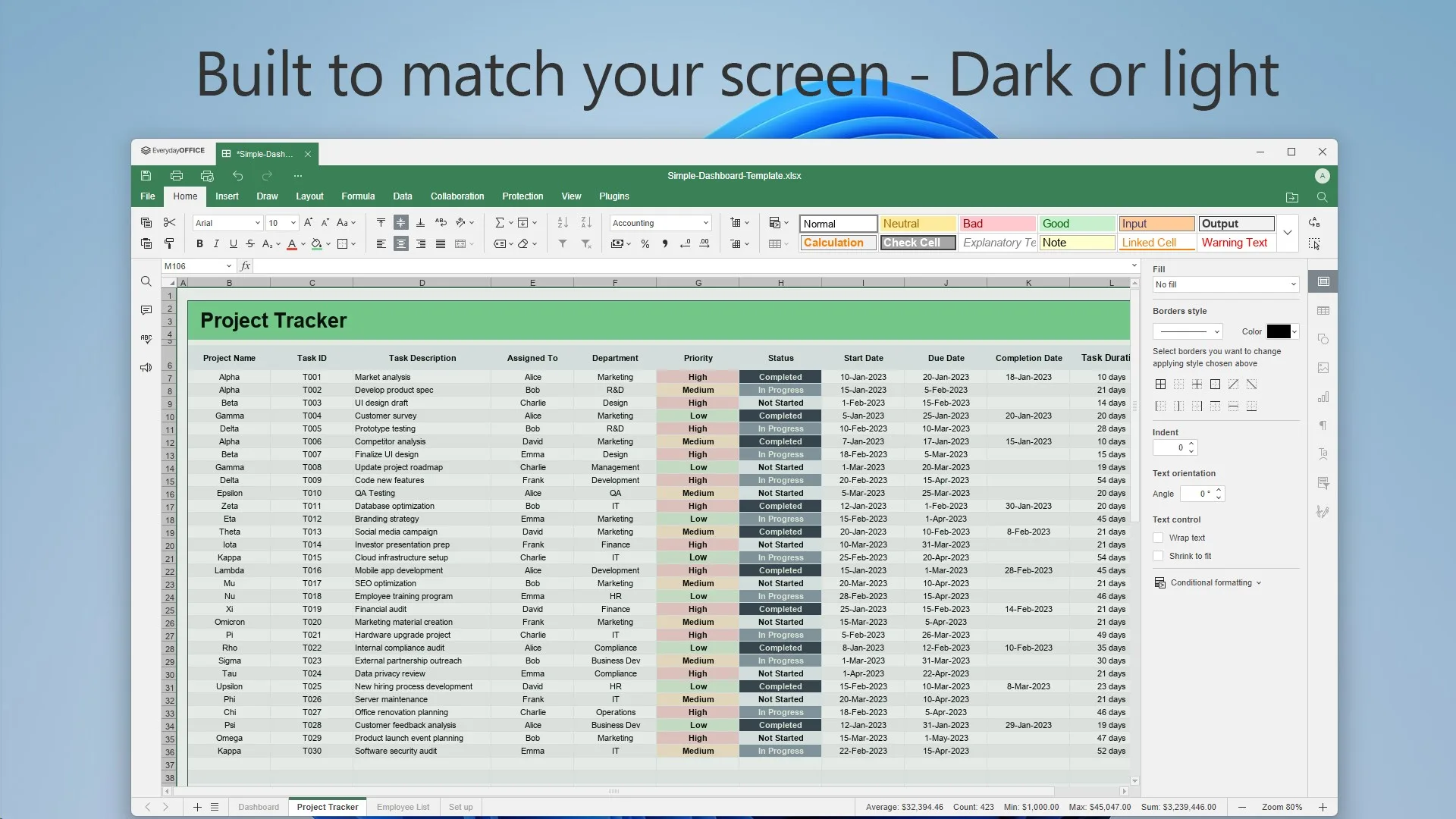Viewport: 1456px width, 819px height.
Task: Click the Print icon
Action: (177, 176)
